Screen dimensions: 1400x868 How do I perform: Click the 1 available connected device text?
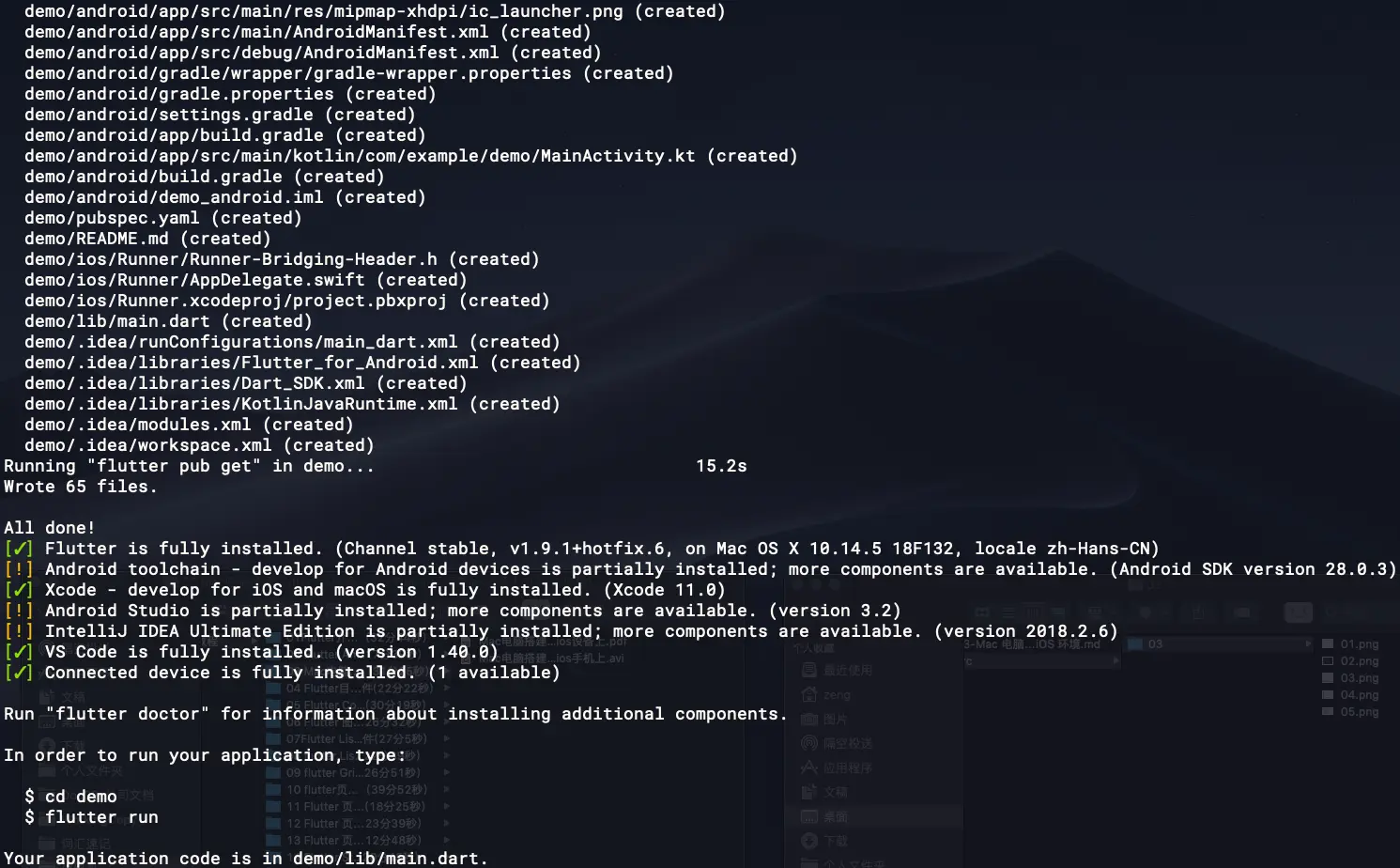[494, 673]
